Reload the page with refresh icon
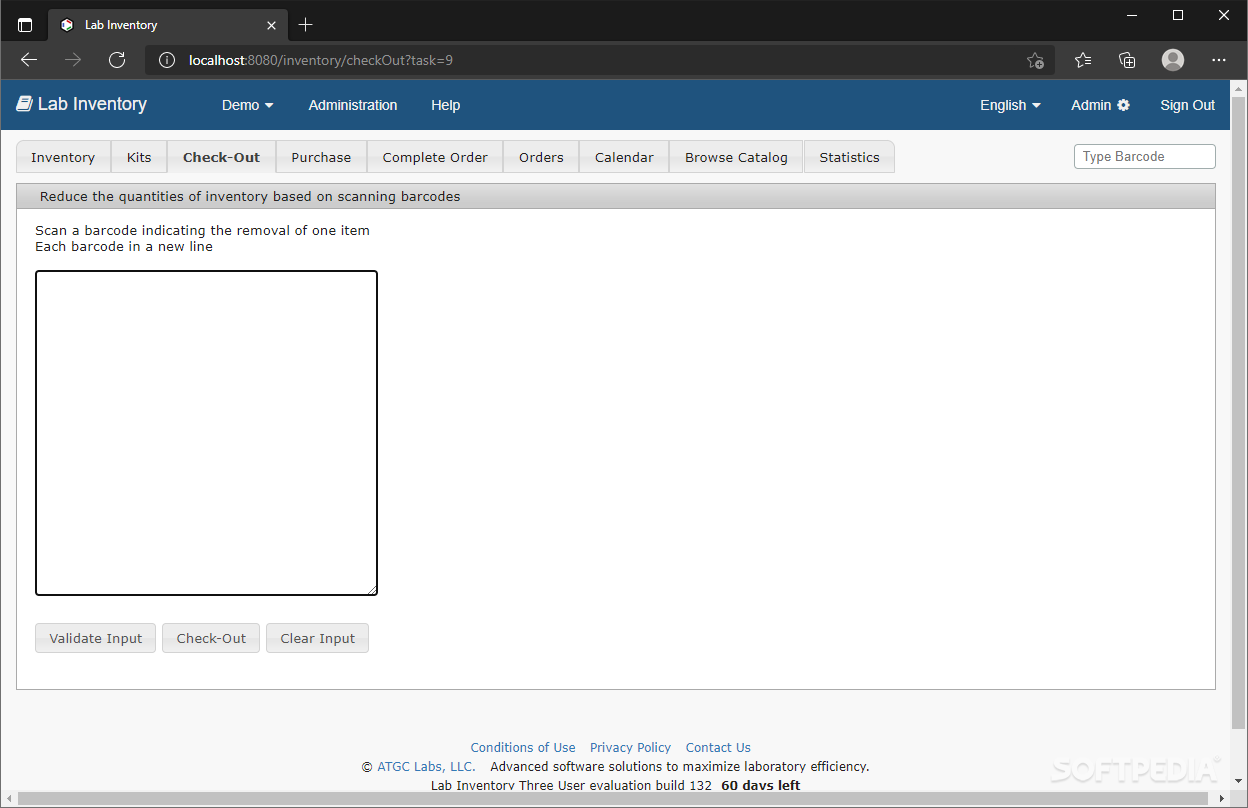Image resolution: width=1248 pixels, height=808 pixels. 117,60
